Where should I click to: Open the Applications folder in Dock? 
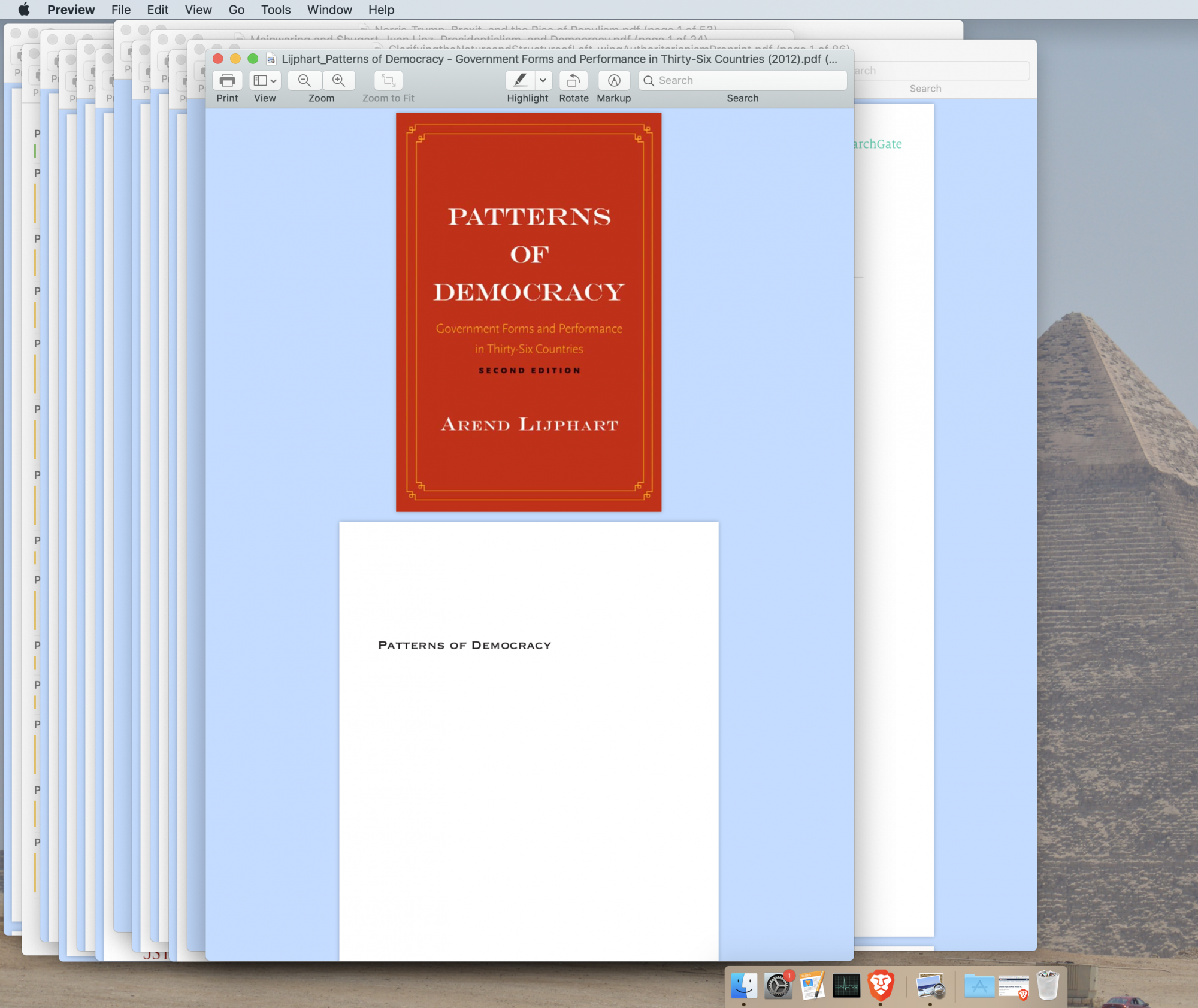point(979,985)
